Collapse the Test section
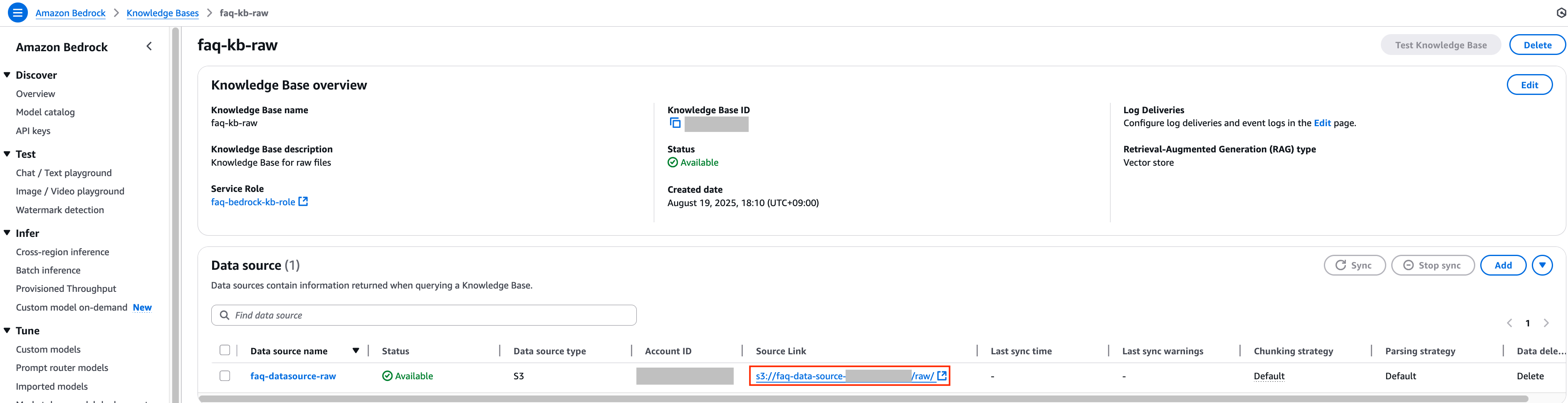The width and height of the screenshot is (1568, 403). pos(7,154)
